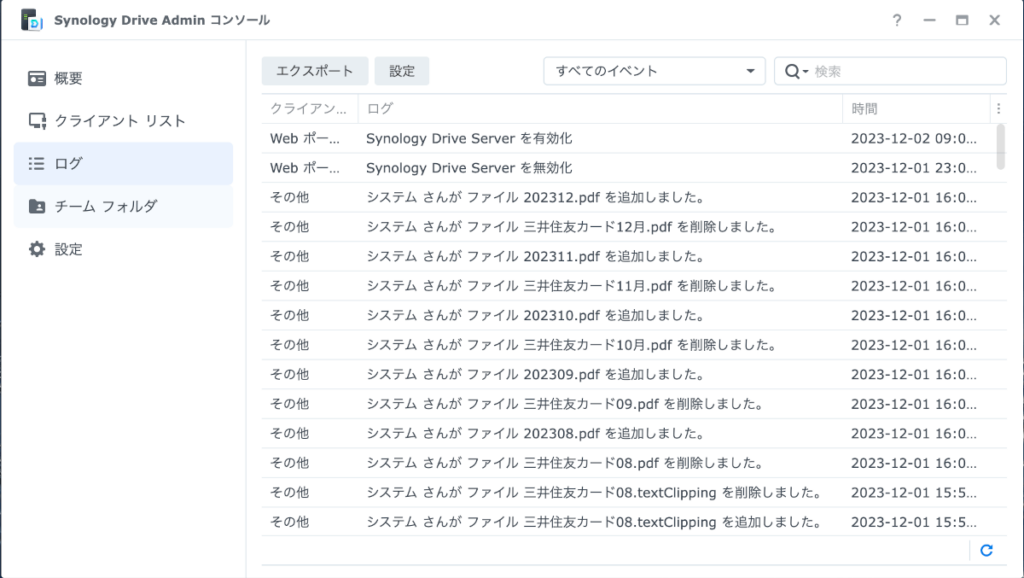Refresh the log list with reload icon
This screenshot has height=578, width=1024.
click(986, 551)
